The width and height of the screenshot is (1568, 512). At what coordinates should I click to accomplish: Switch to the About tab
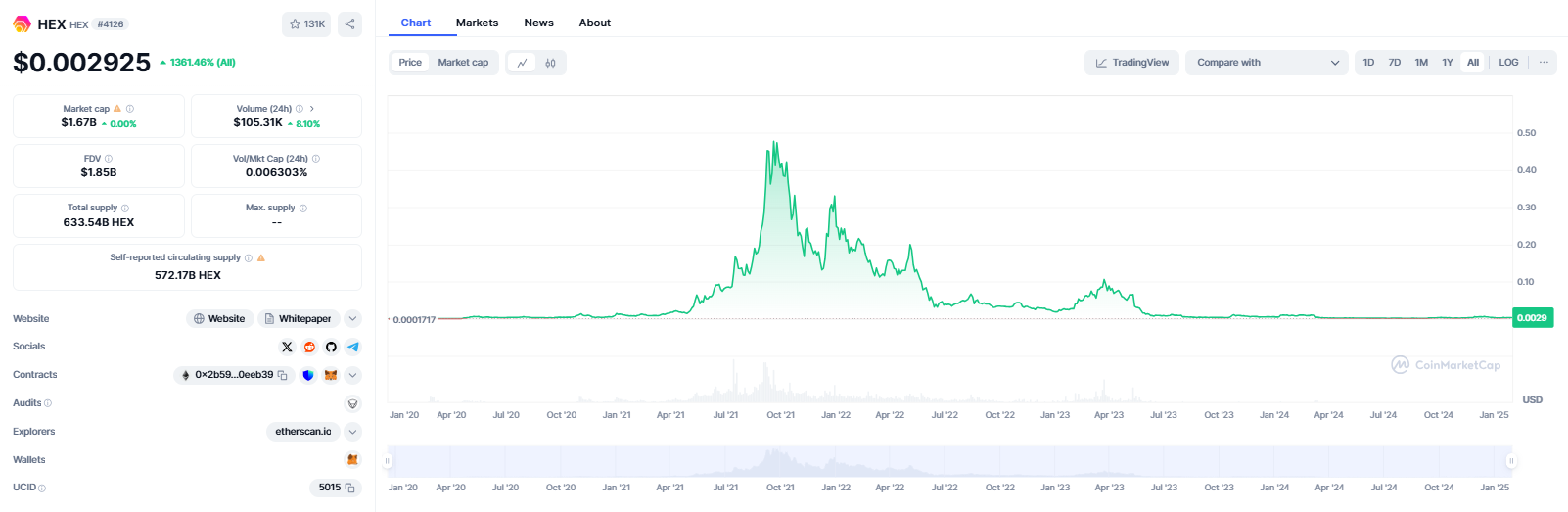[x=595, y=23]
